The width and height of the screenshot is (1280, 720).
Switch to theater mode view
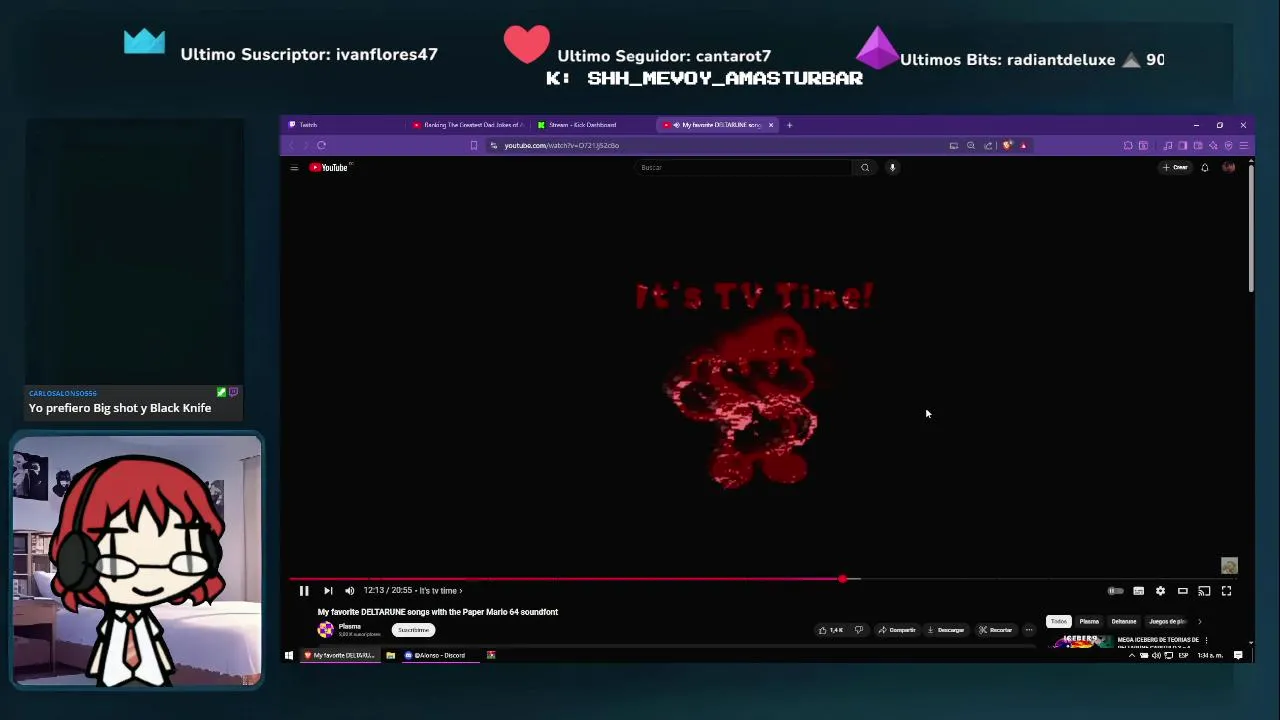pyautogui.click(x=1182, y=591)
